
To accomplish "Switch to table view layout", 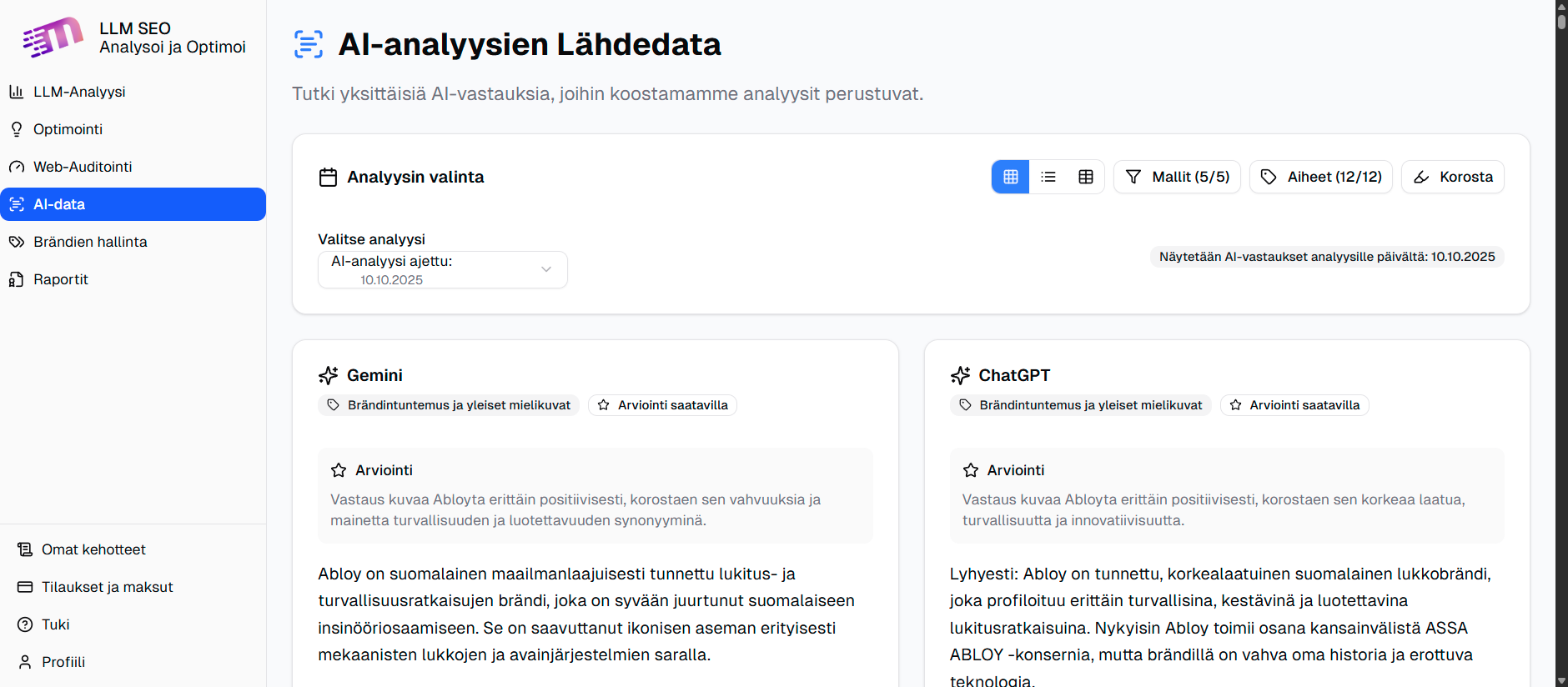I will [x=1086, y=177].
